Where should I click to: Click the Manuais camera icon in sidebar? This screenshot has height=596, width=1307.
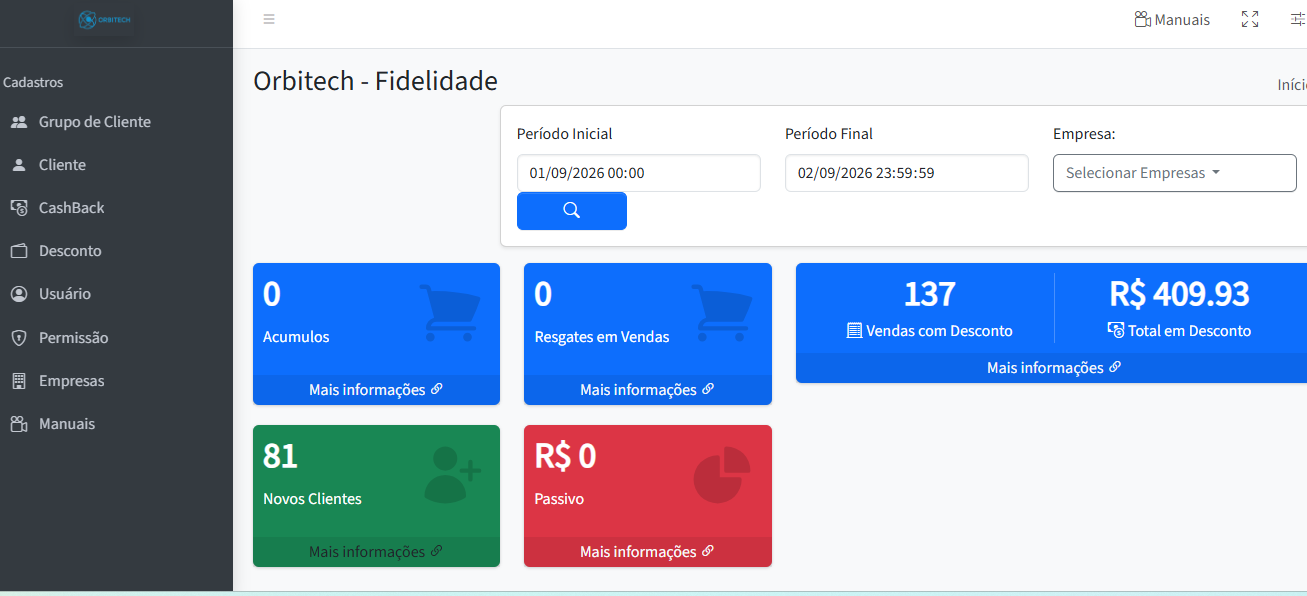tap(18, 424)
